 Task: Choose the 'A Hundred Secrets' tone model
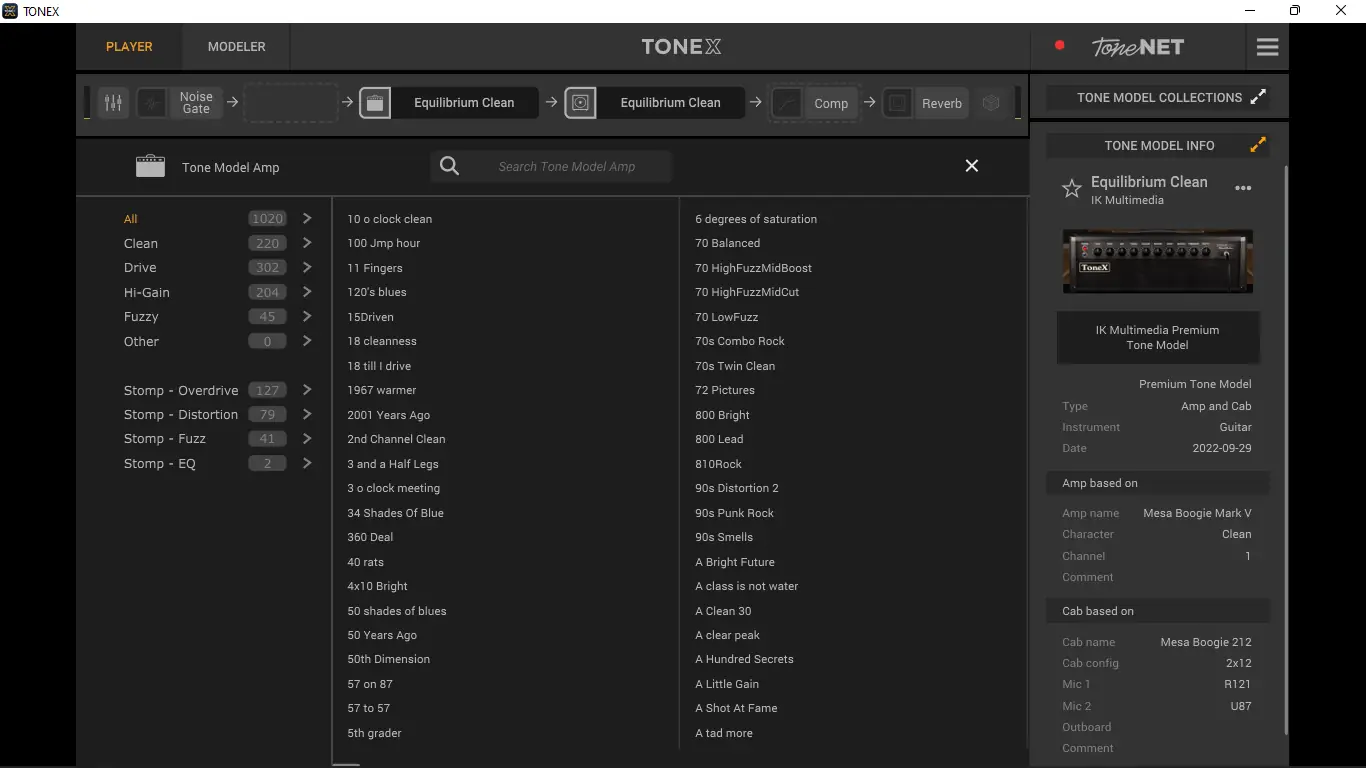(x=744, y=659)
